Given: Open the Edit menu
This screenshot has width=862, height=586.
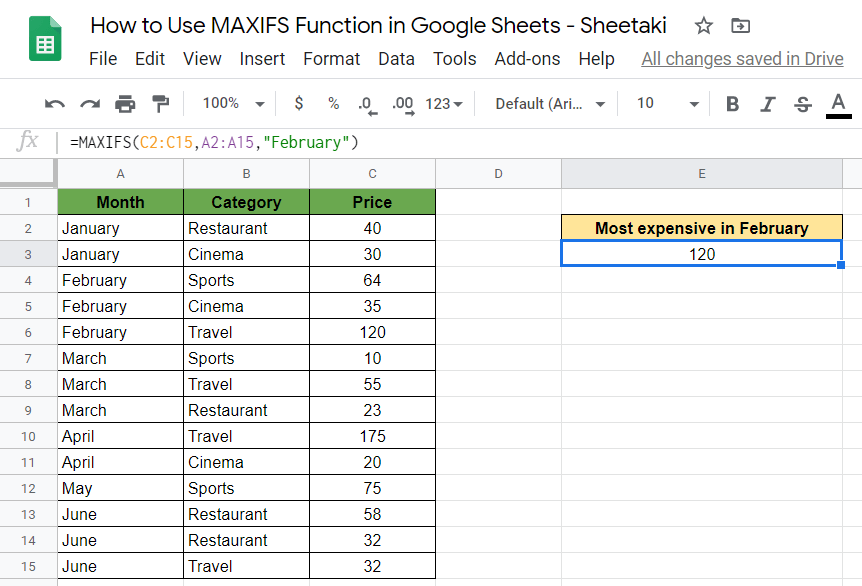Looking at the screenshot, I should click(150, 59).
